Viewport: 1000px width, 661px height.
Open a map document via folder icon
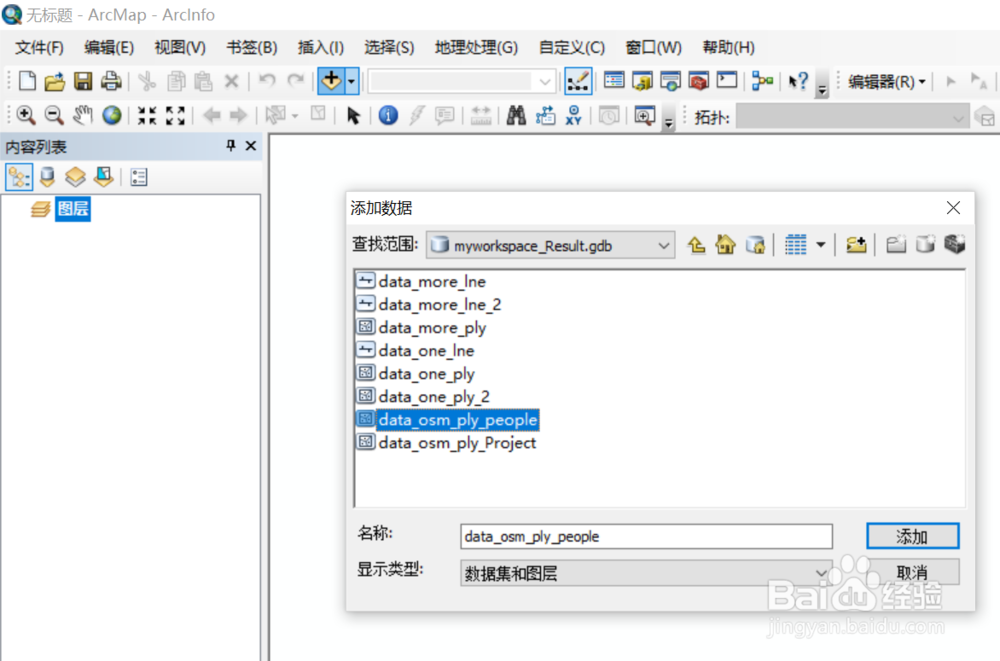tap(55, 81)
